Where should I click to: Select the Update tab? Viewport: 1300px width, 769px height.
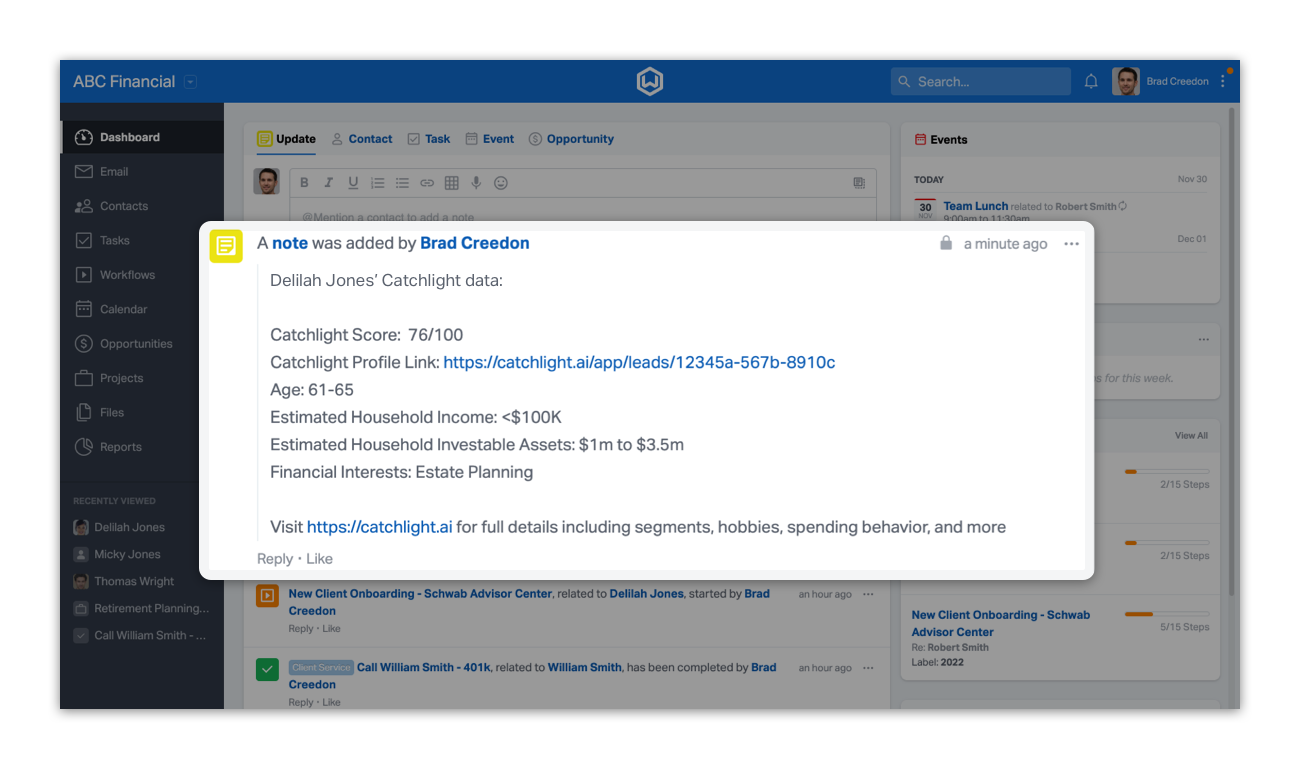pyautogui.click(x=286, y=139)
